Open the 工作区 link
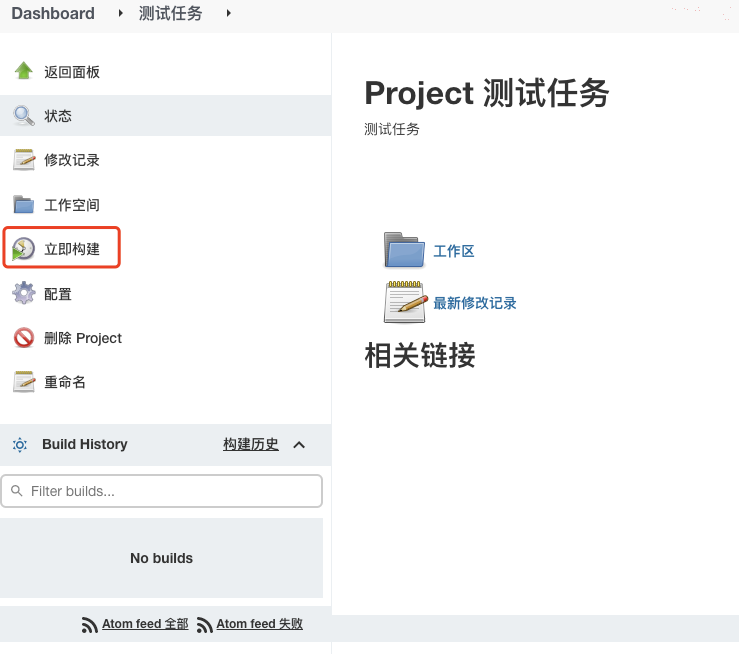This screenshot has width=739, height=654. pos(454,251)
